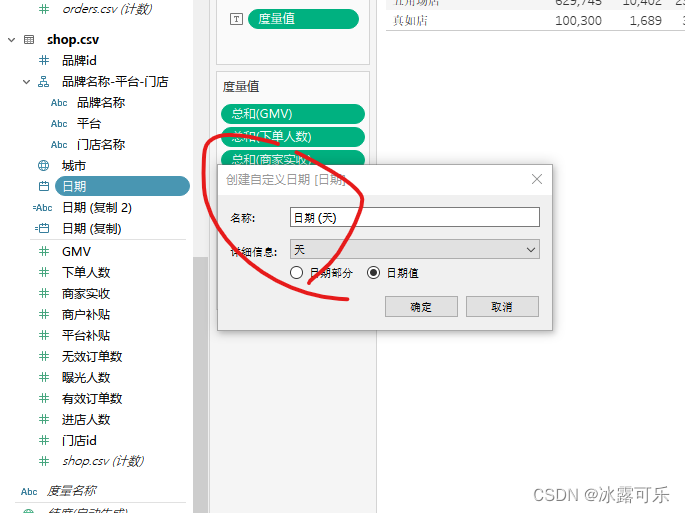This screenshot has width=685, height=513.
Task: Click the =Abc icon beside 日期 (复制 2)
Action: click(x=42, y=208)
